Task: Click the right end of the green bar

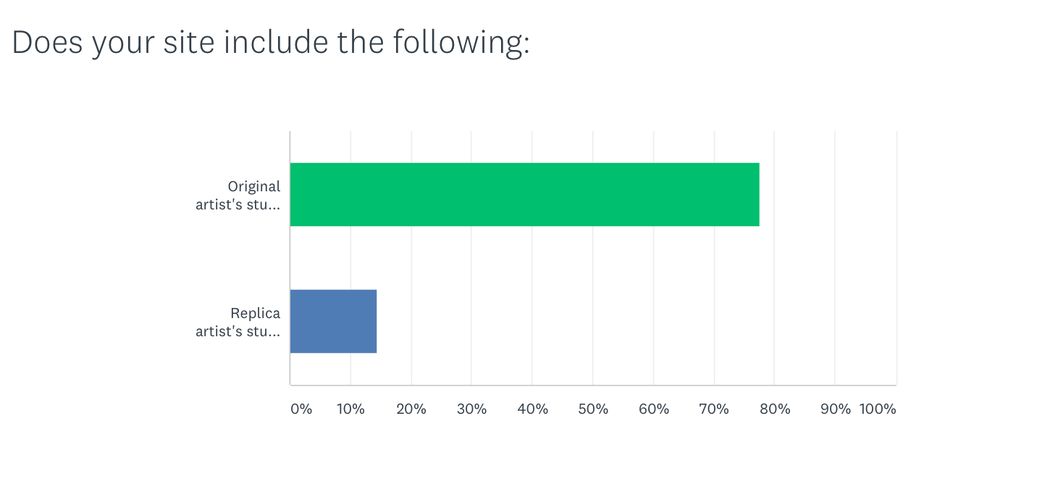Action: point(757,194)
